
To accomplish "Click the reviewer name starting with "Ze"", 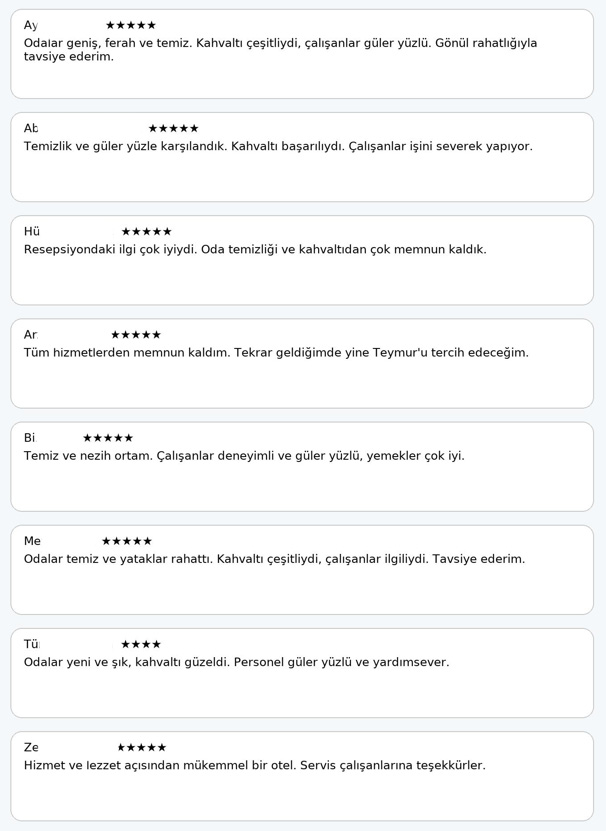I will point(31,747).
